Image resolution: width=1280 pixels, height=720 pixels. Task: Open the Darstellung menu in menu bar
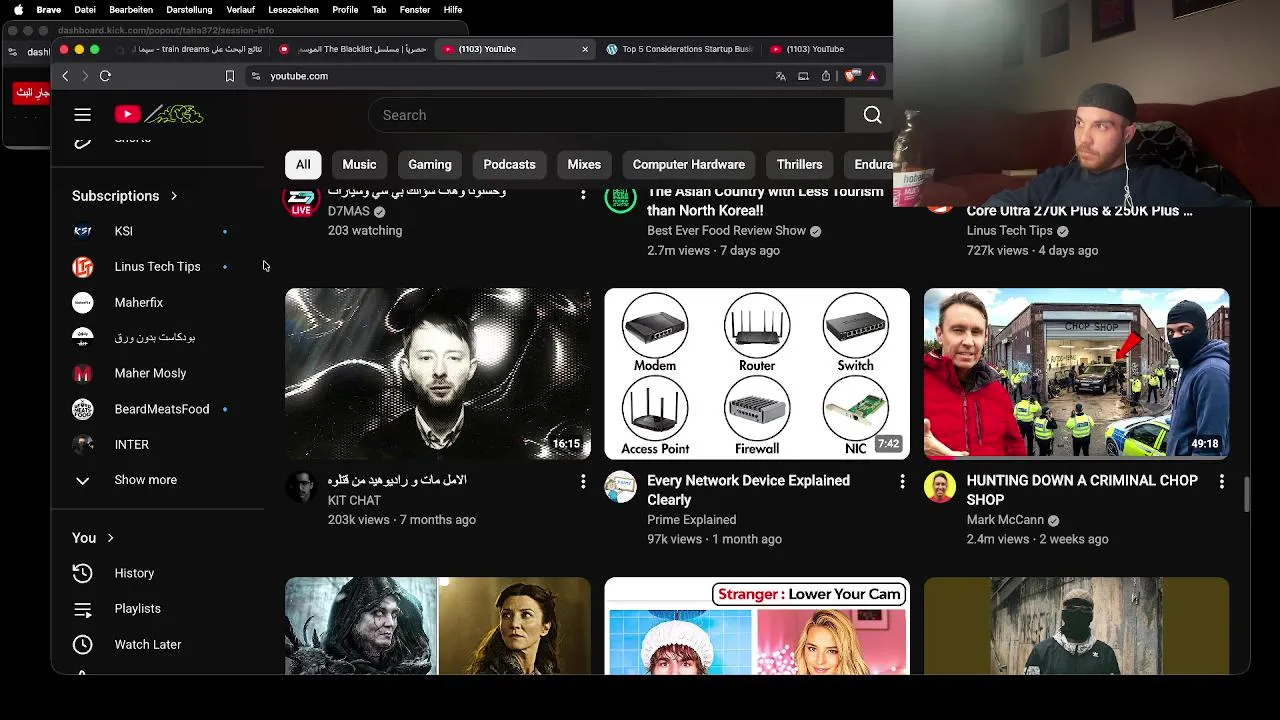coord(189,10)
